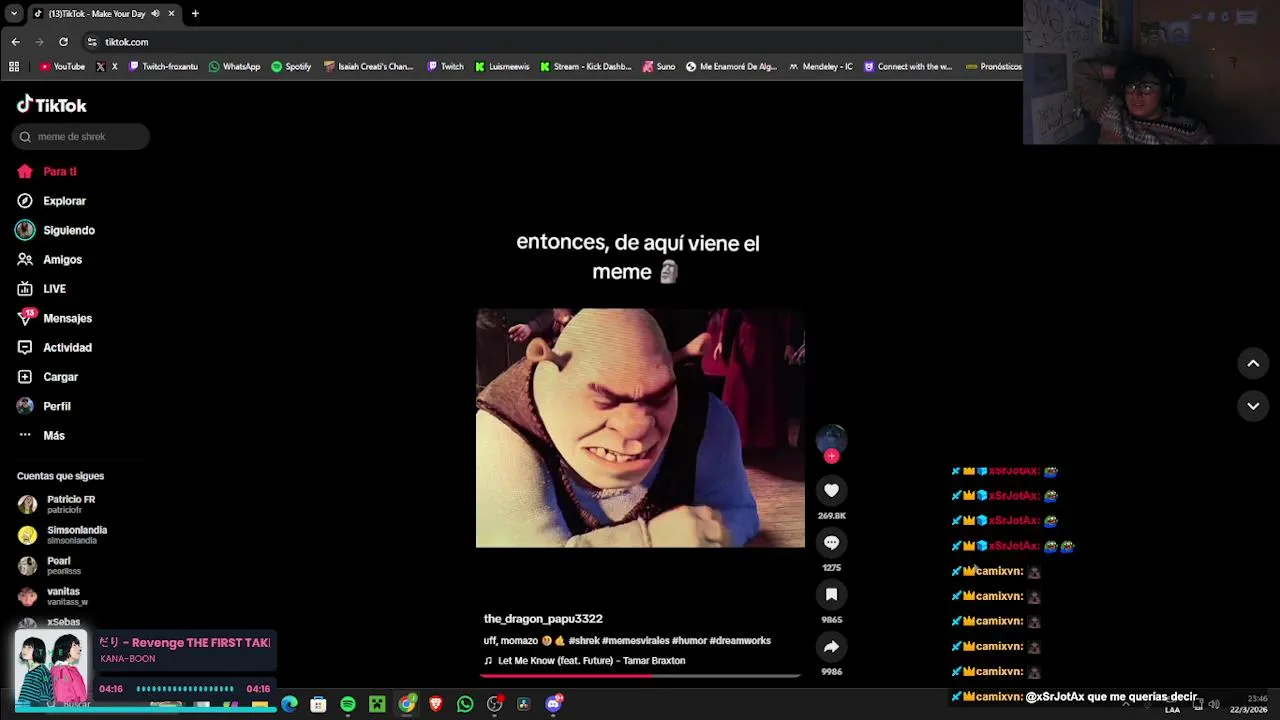Open the Pronósticos bookmark
Image resolution: width=1280 pixels, height=720 pixels.
[993, 67]
